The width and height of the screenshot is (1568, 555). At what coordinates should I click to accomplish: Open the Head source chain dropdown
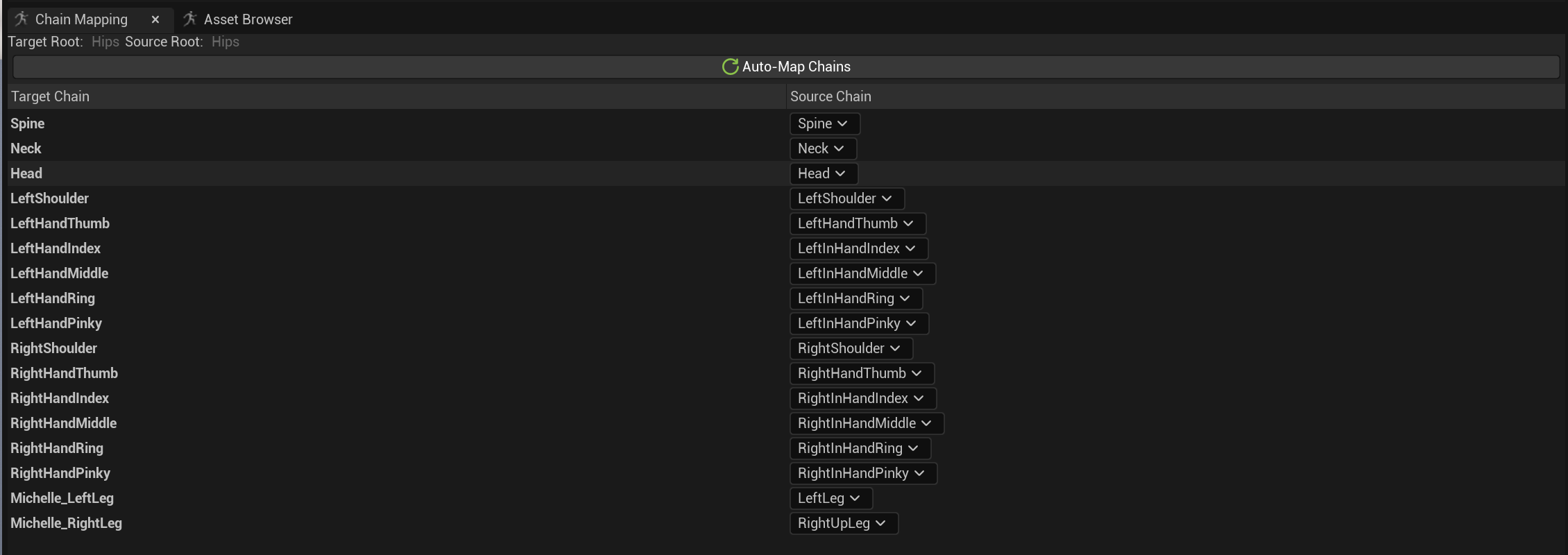pyautogui.click(x=824, y=173)
